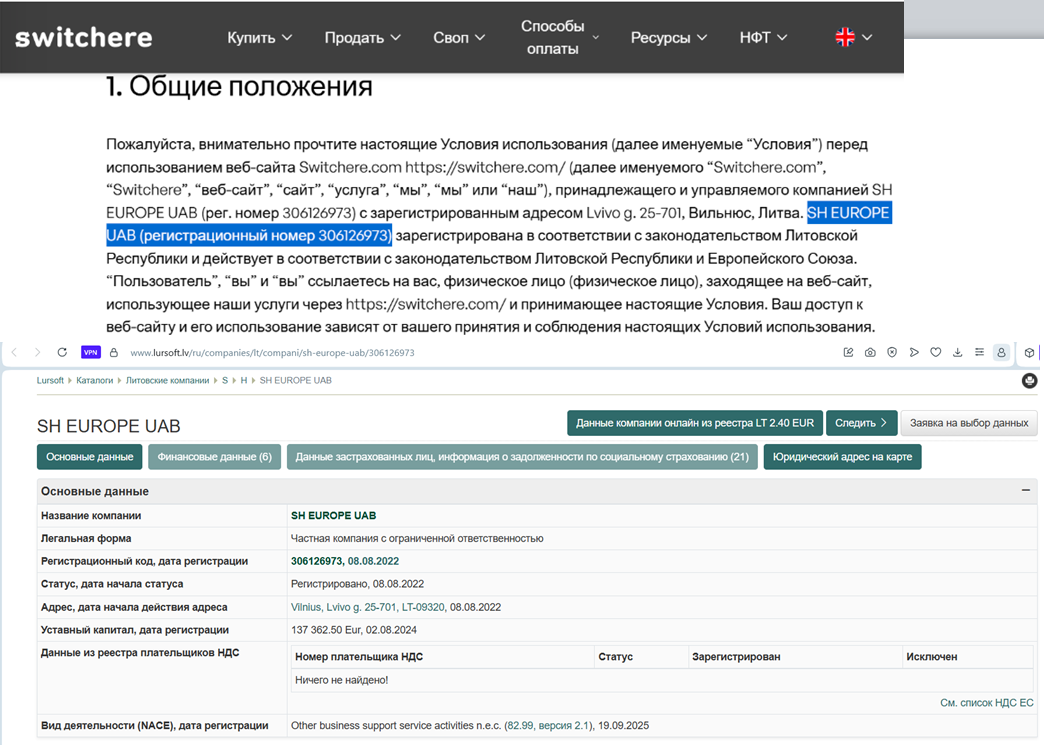Open the См. список НДС ЕС link
The image size is (1044, 745).
tap(987, 702)
